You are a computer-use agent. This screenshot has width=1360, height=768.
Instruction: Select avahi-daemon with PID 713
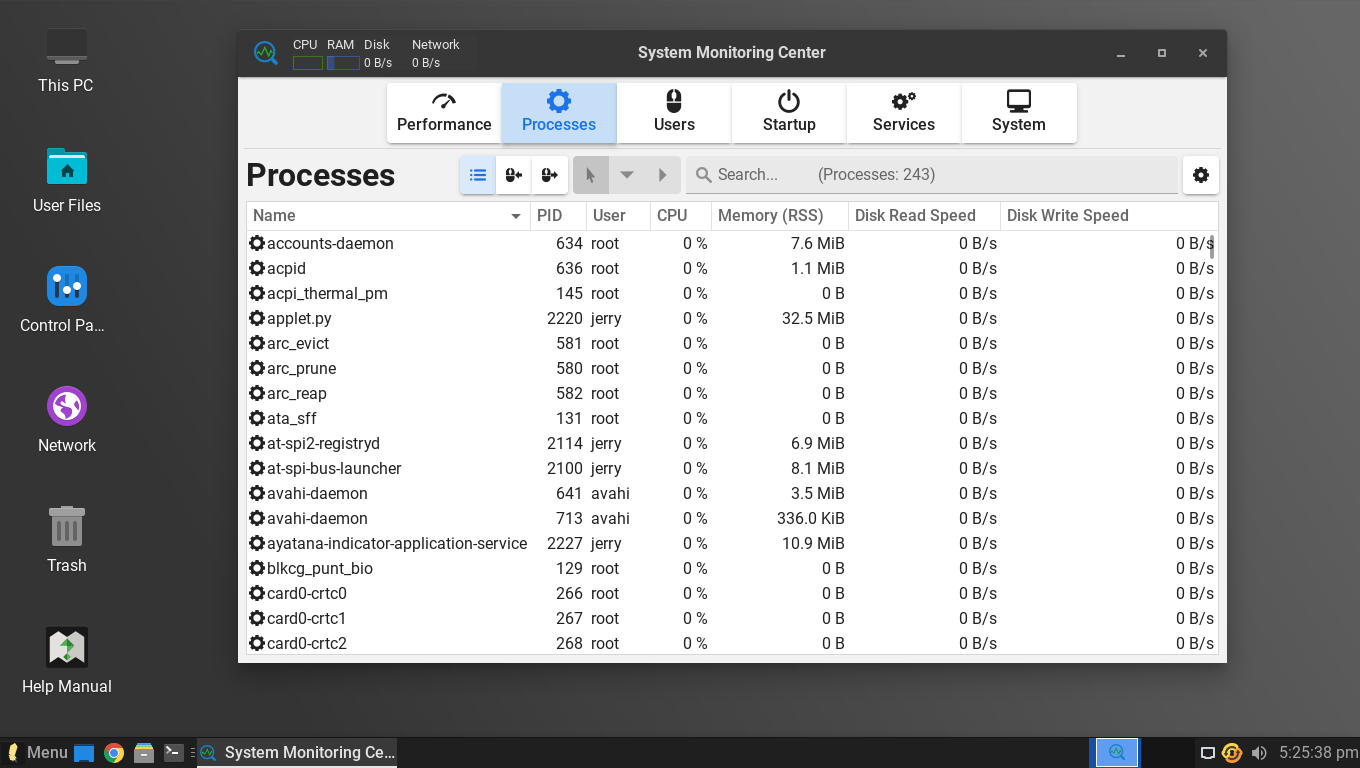[732, 518]
